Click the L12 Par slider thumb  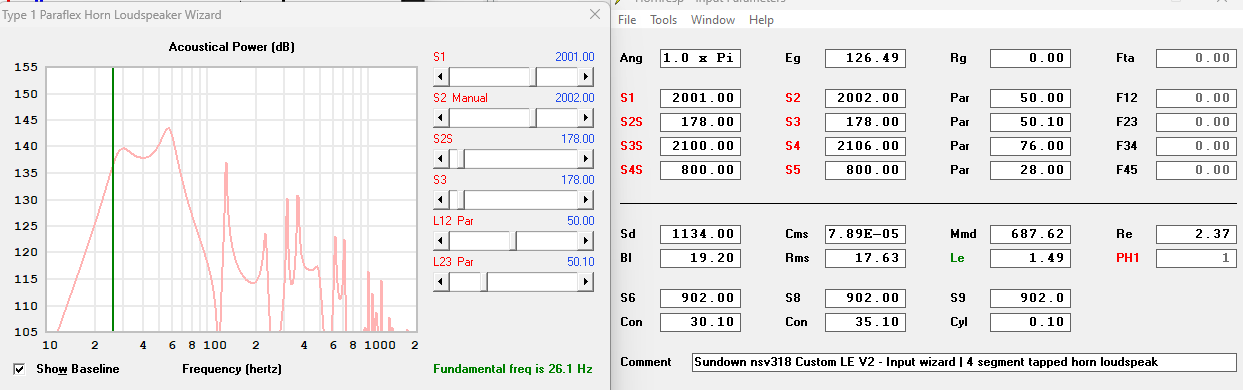[514, 241]
